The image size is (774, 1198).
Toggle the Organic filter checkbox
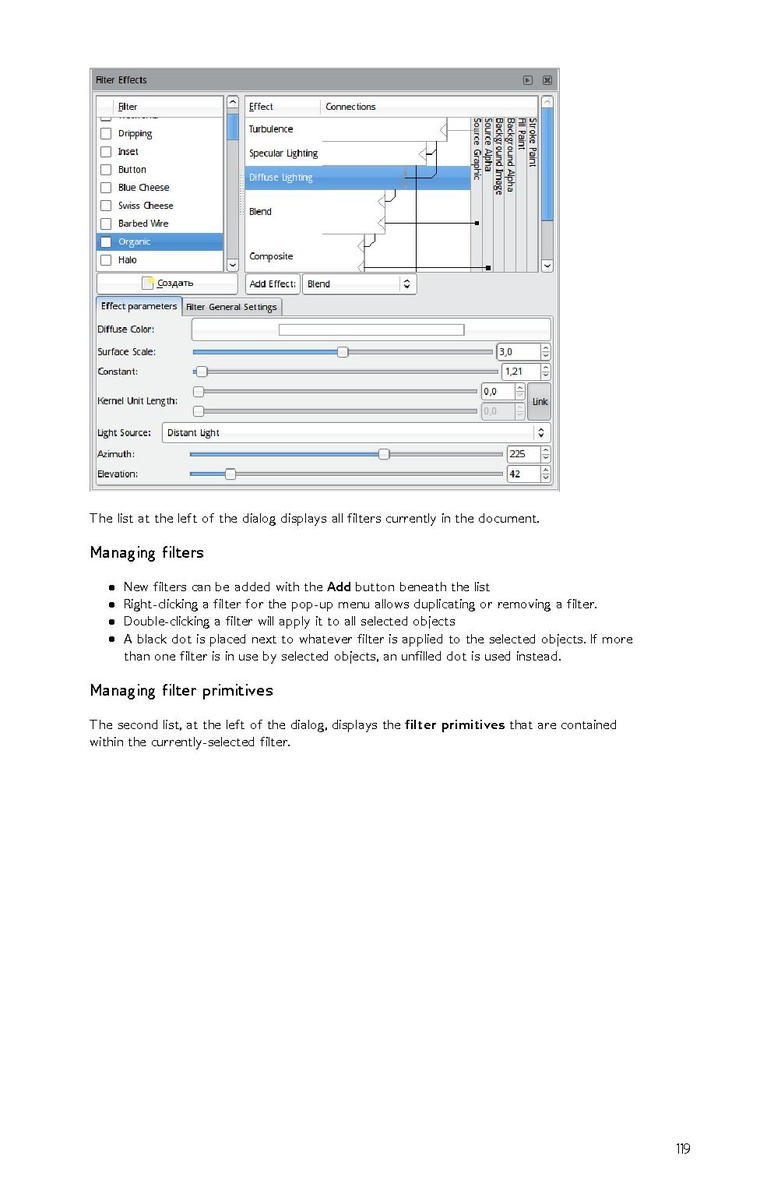pos(106,242)
